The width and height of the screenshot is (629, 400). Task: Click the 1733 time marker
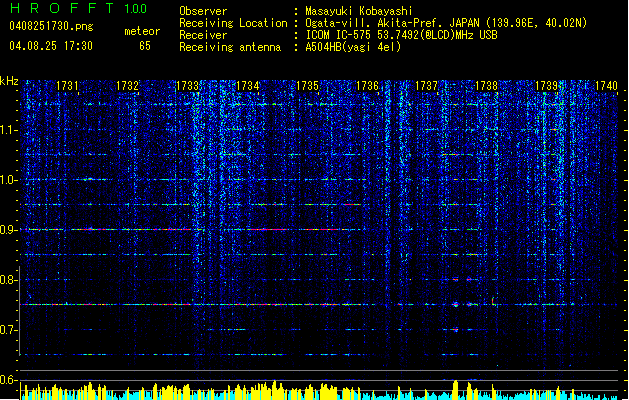[187, 86]
